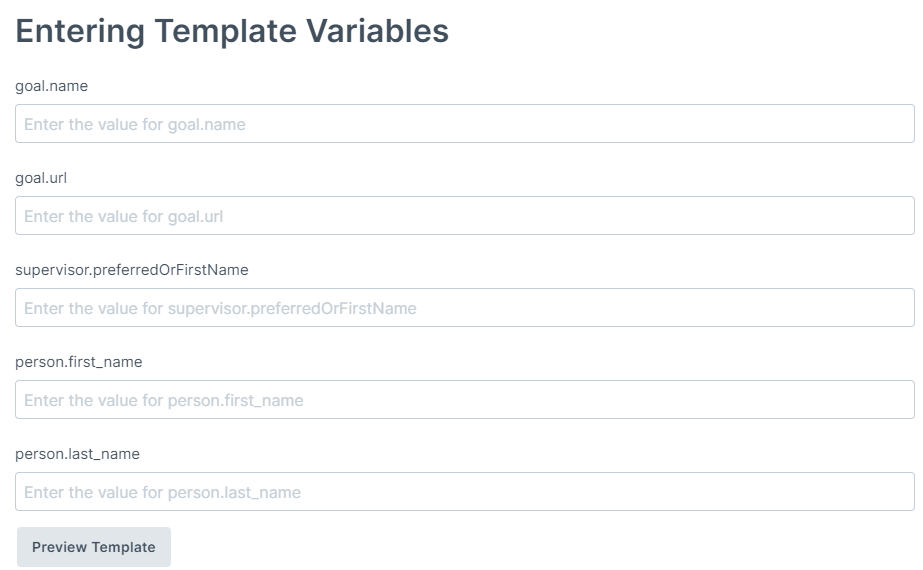This screenshot has height=570, width=923.
Task: Click the supervisor.preferredOrFirstName placeholder text
Action: 220,309
